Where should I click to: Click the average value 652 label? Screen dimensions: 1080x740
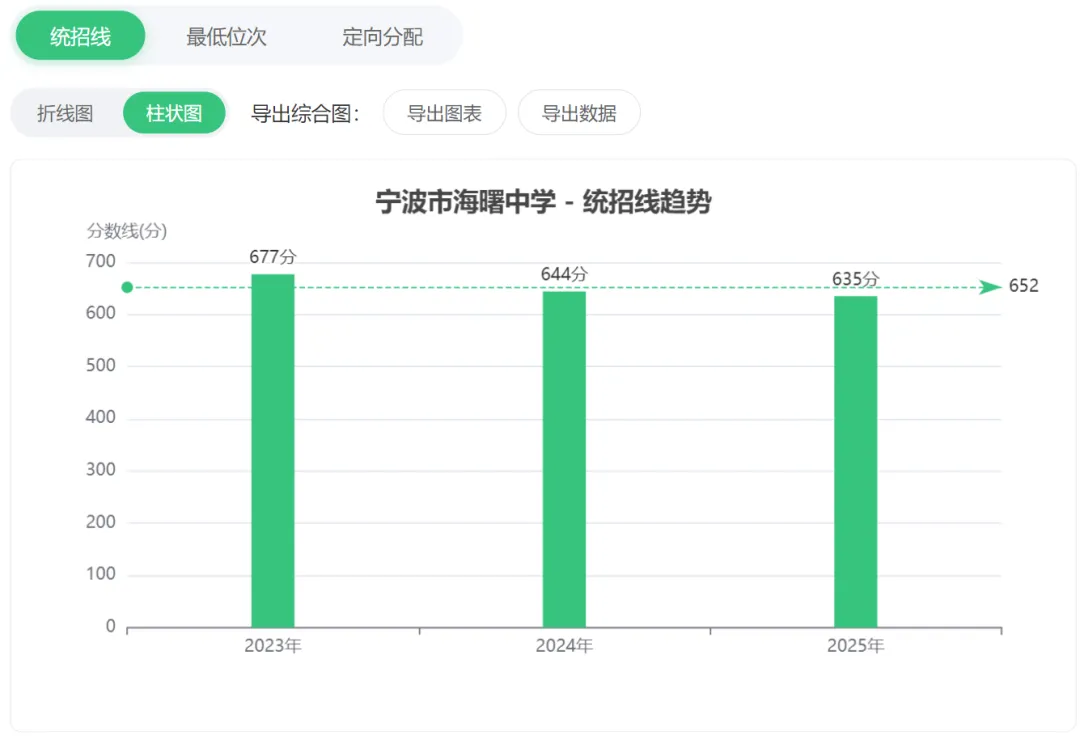1024,285
